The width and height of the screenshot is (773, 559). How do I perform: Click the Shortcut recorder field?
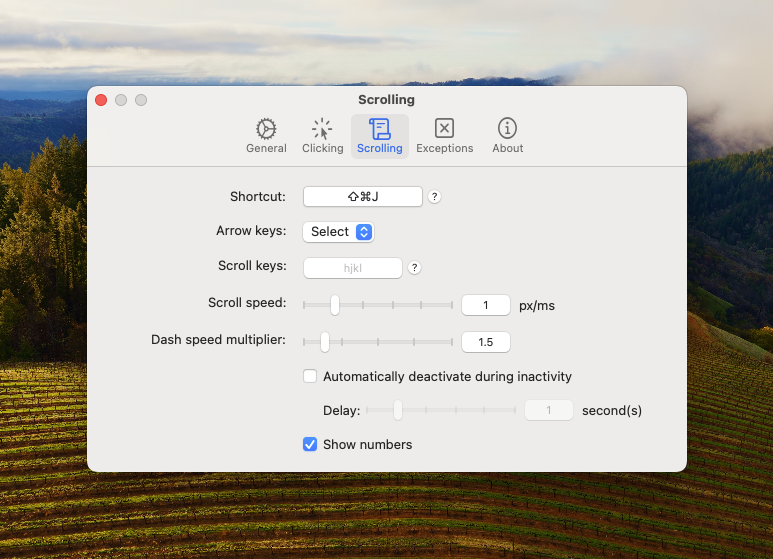[x=362, y=197]
